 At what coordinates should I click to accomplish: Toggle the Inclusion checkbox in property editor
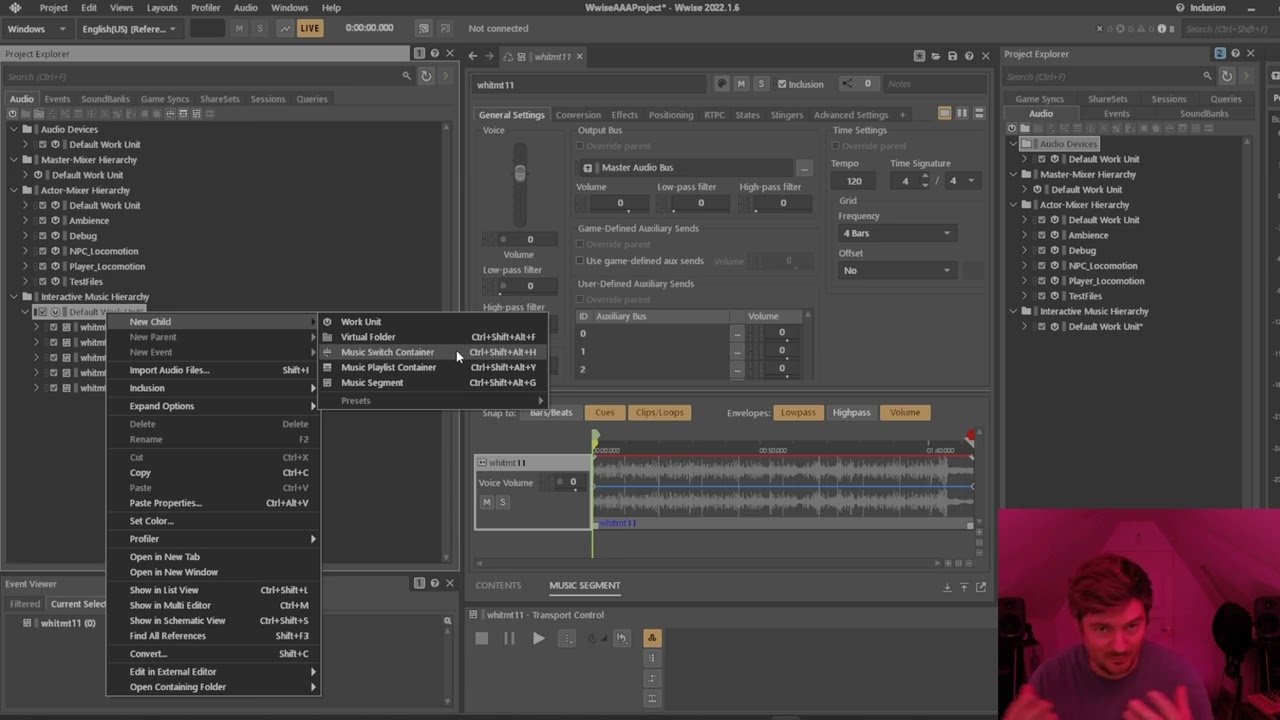tap(782, 84)
